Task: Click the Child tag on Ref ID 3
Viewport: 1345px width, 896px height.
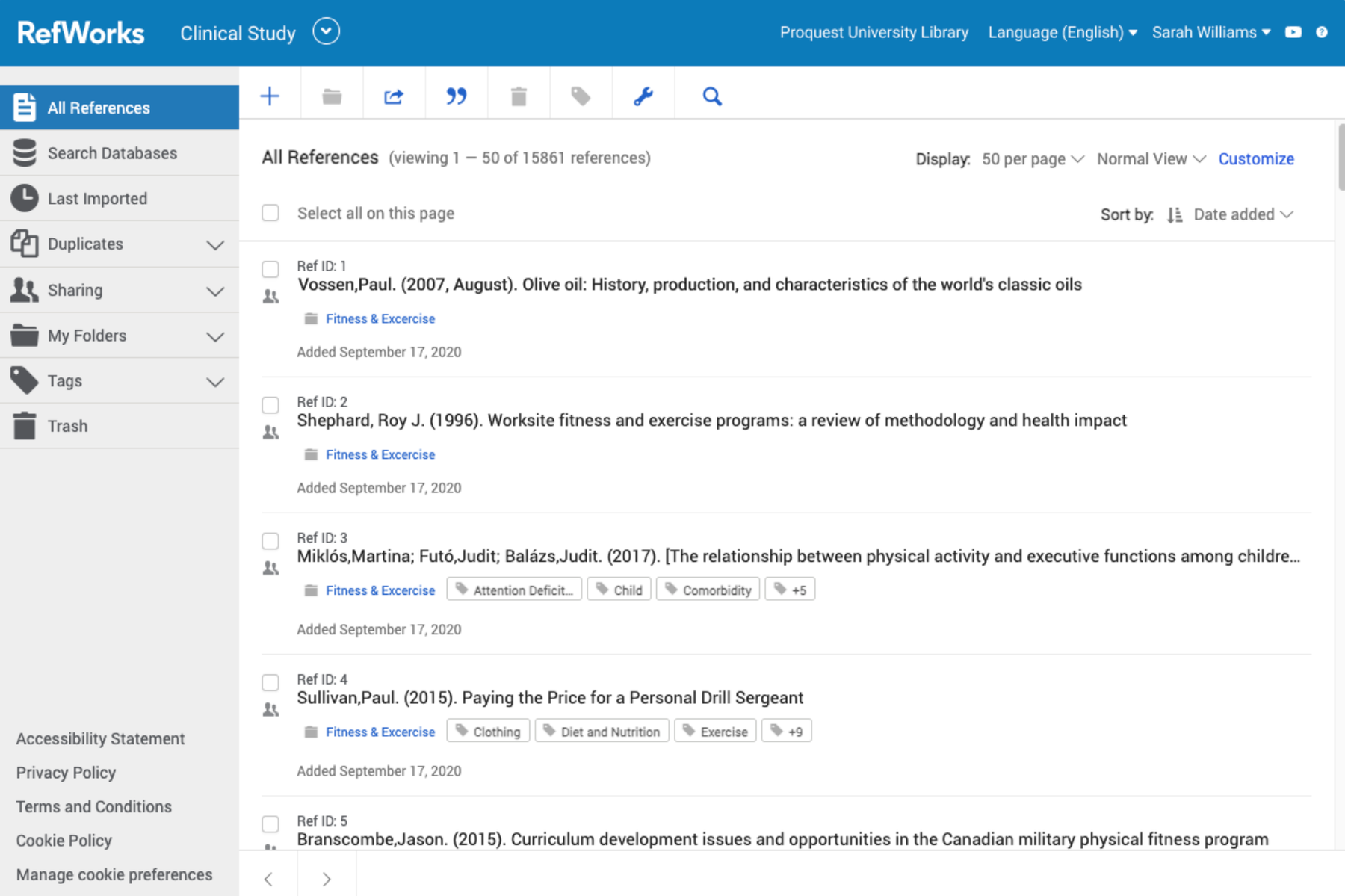Action: click(x=619, y=590)
